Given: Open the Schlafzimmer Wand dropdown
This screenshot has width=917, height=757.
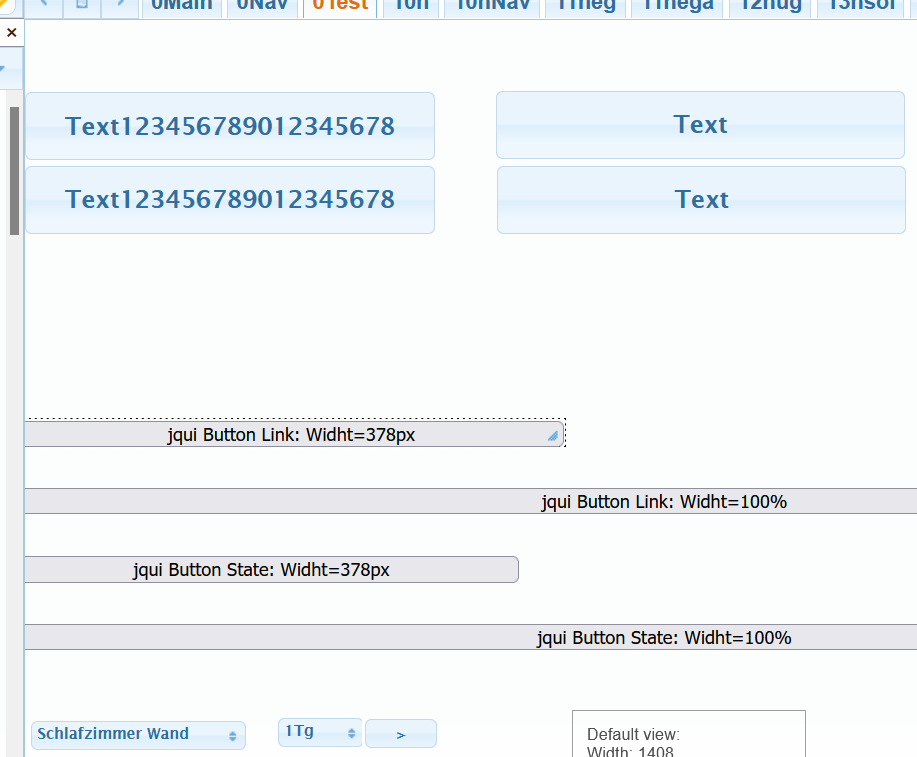Looking at the screenshot, I should coord(138,734).
